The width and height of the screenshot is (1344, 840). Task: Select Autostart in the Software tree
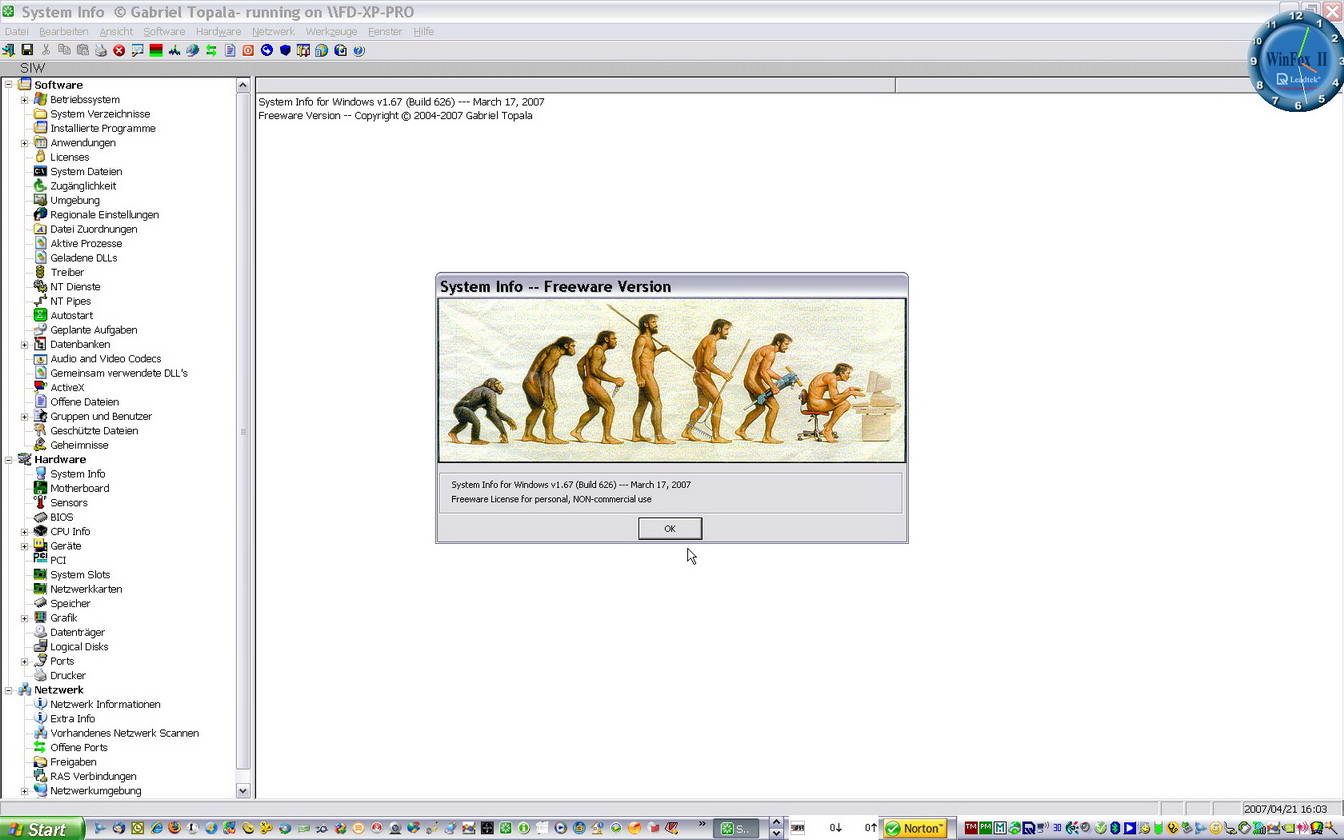71,315
